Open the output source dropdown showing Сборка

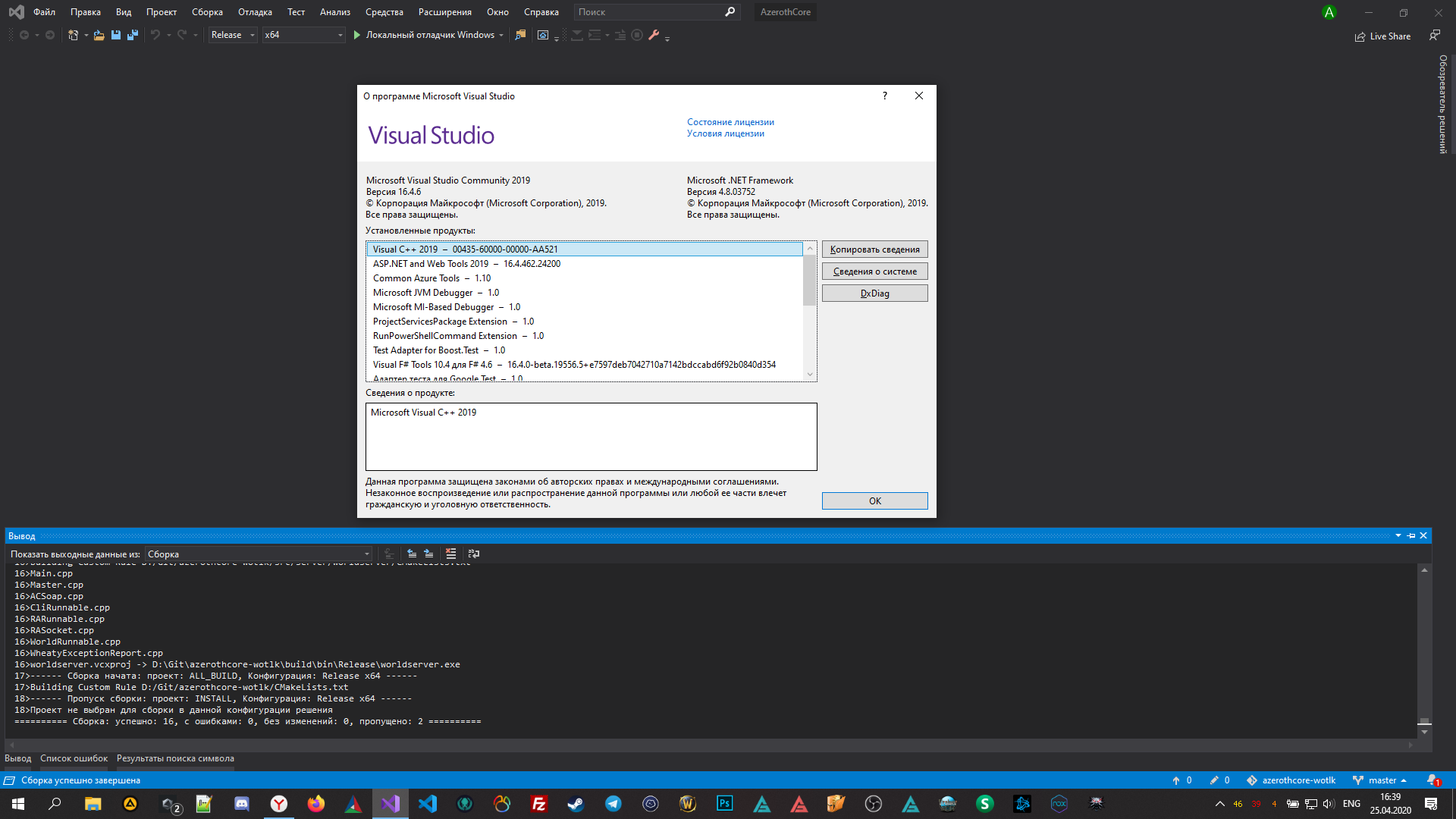(259, 554)
